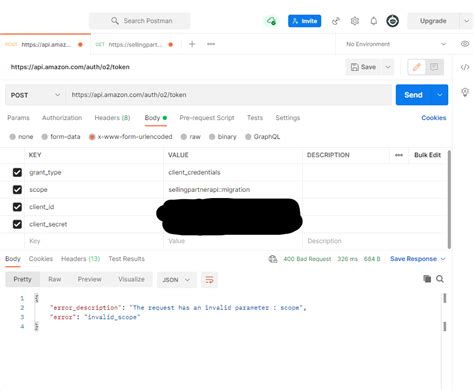Open the user profile avatar
The height and width of the screenshot is (392, 474).
392,21
